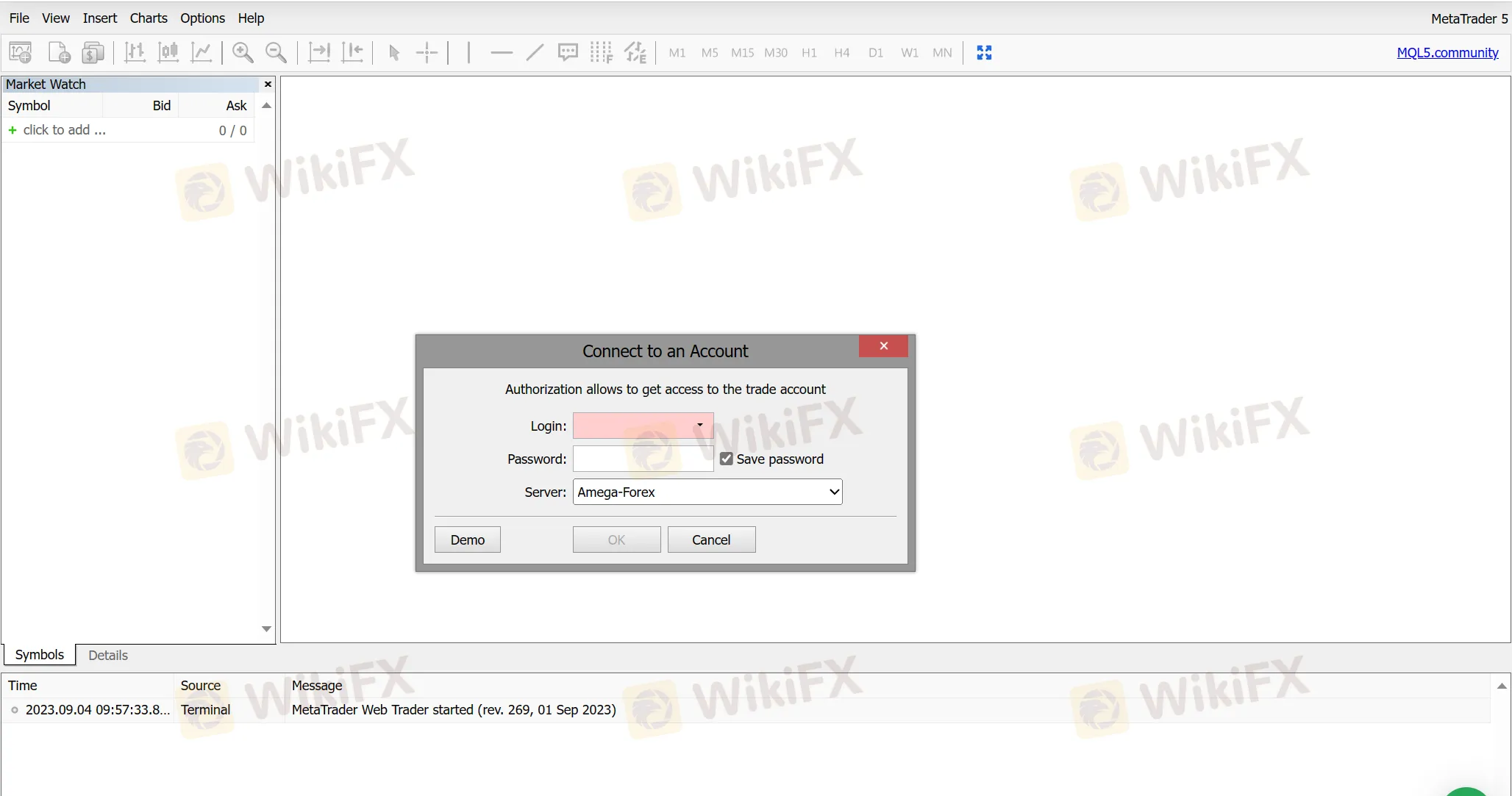Image resolution: width=1512 pixels, height=796 pixels.
Task: Select the trendline drawing tool
Action: point(535,52)
